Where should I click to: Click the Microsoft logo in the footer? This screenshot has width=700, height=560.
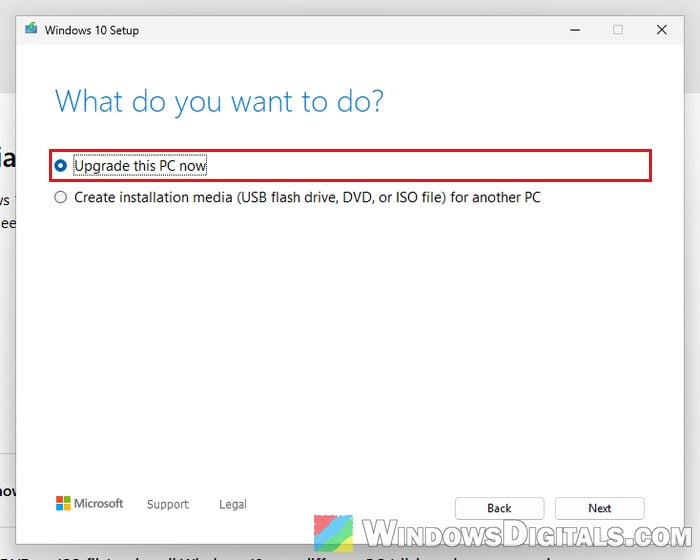[x=89, y=503]
